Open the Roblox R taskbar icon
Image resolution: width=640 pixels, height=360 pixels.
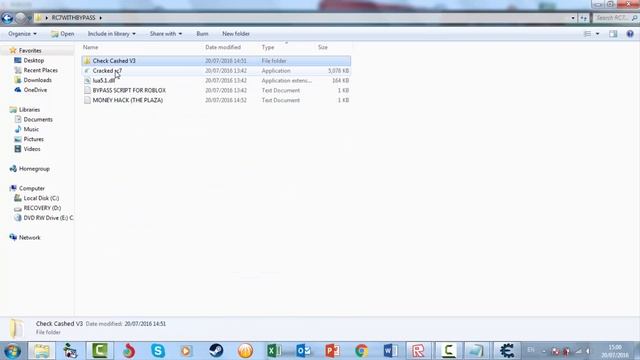419,351
